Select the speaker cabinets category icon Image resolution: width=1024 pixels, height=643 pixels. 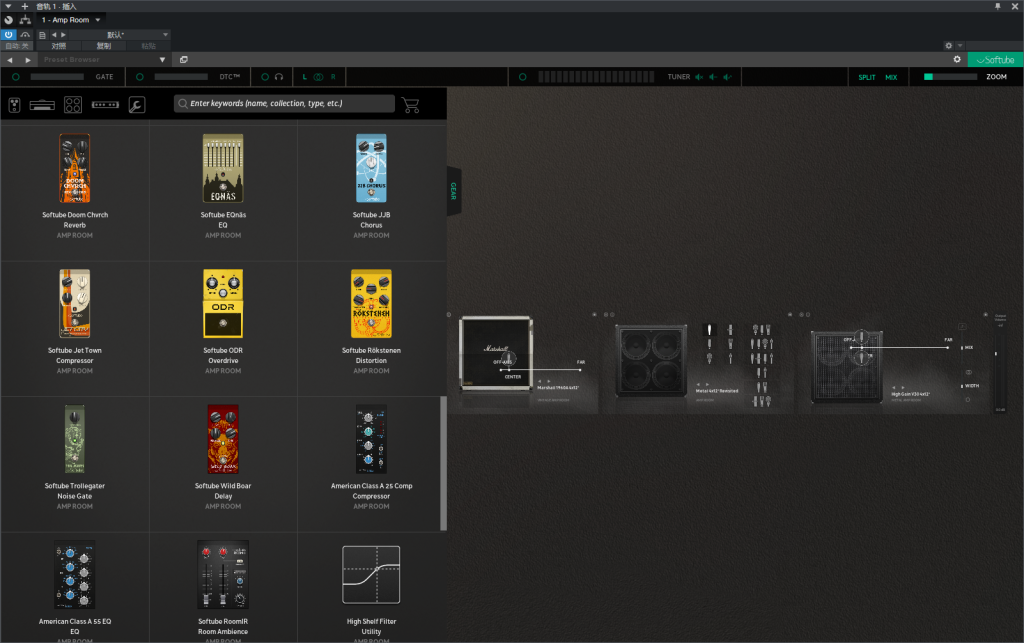[73, 105]
